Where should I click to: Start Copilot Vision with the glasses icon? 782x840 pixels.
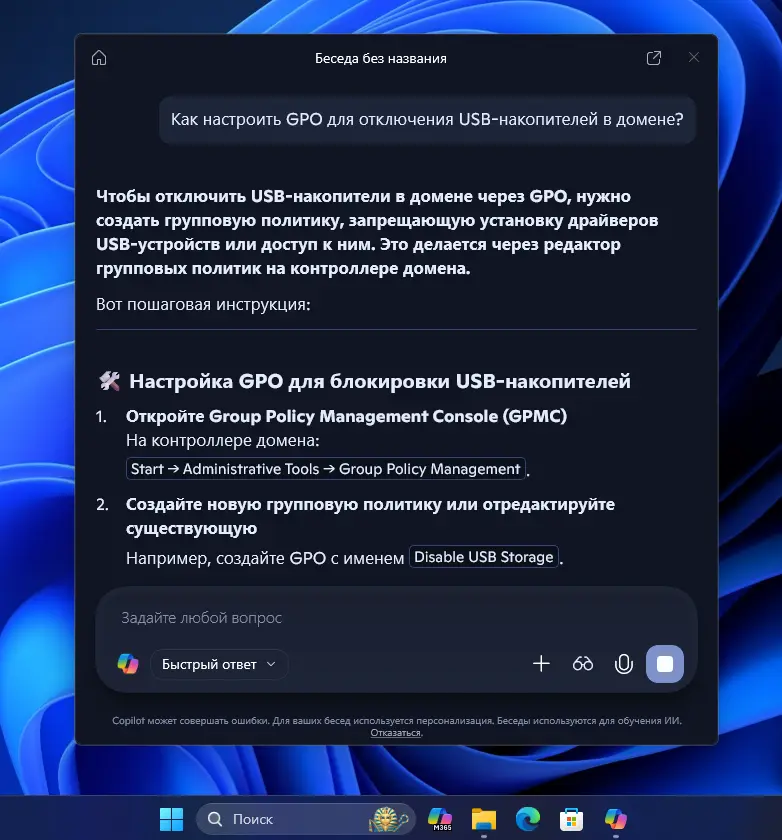point(583,664)
